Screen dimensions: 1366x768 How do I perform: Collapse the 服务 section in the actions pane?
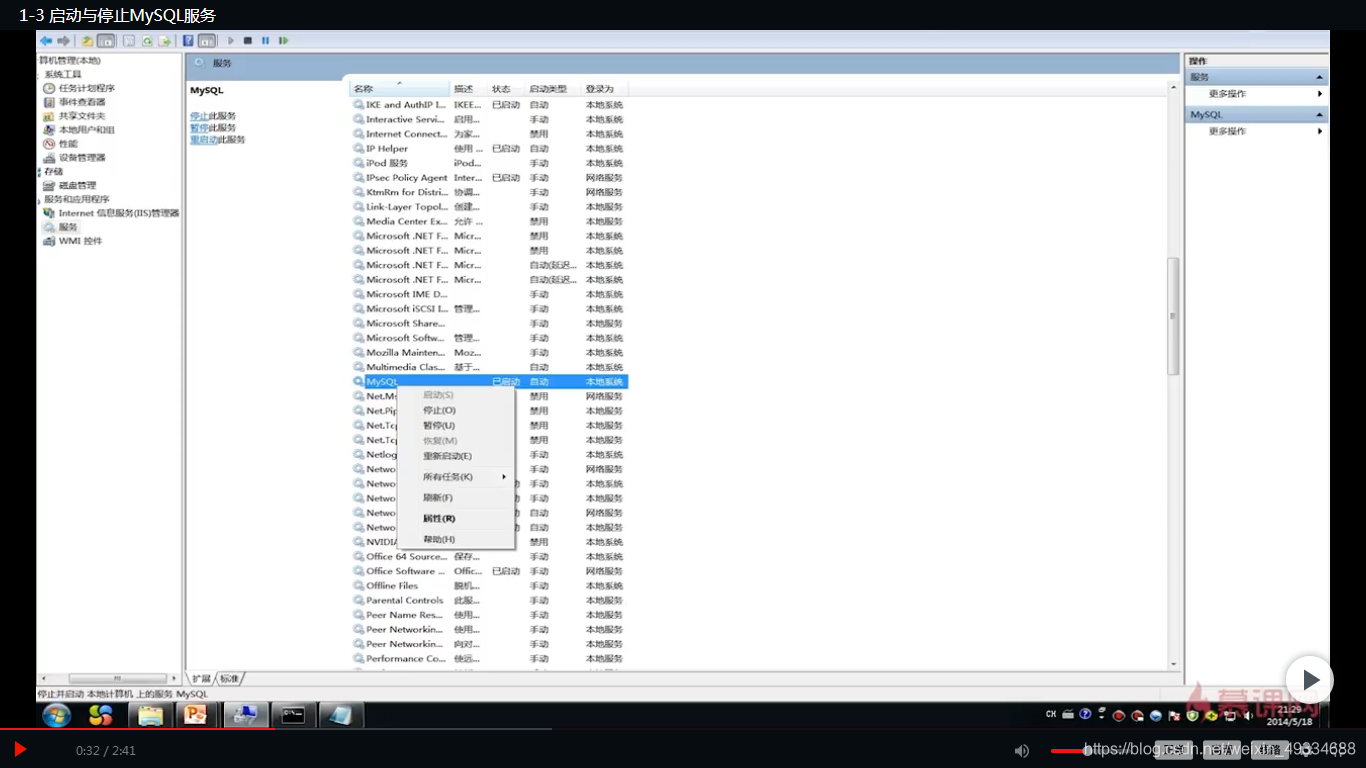(x=1320, y=77)
